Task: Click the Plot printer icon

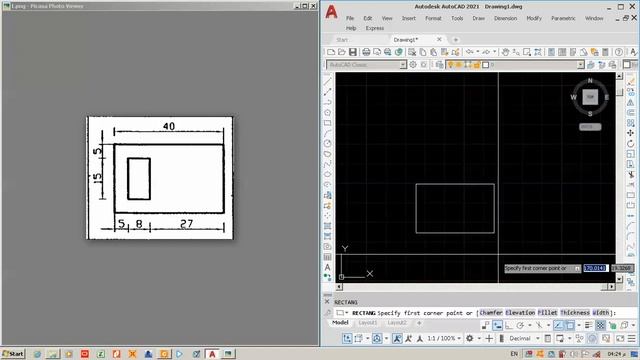Action: pyautogui.click(x=366, y=52)
